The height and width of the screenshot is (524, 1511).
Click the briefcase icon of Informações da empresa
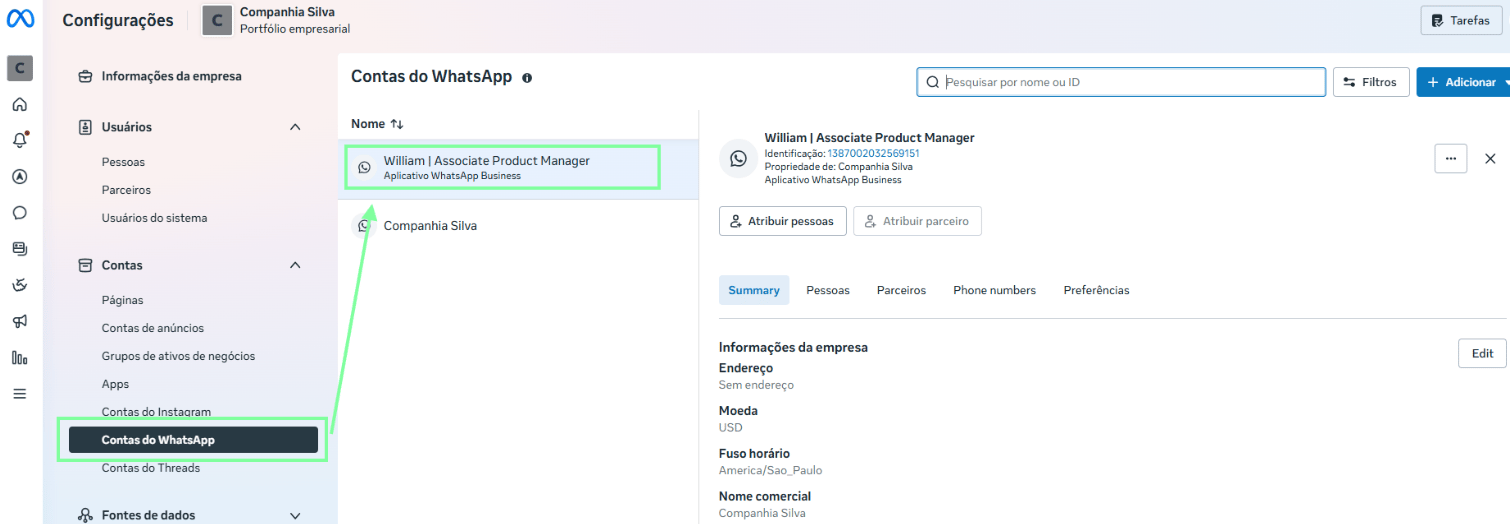[x=85, y=76]
